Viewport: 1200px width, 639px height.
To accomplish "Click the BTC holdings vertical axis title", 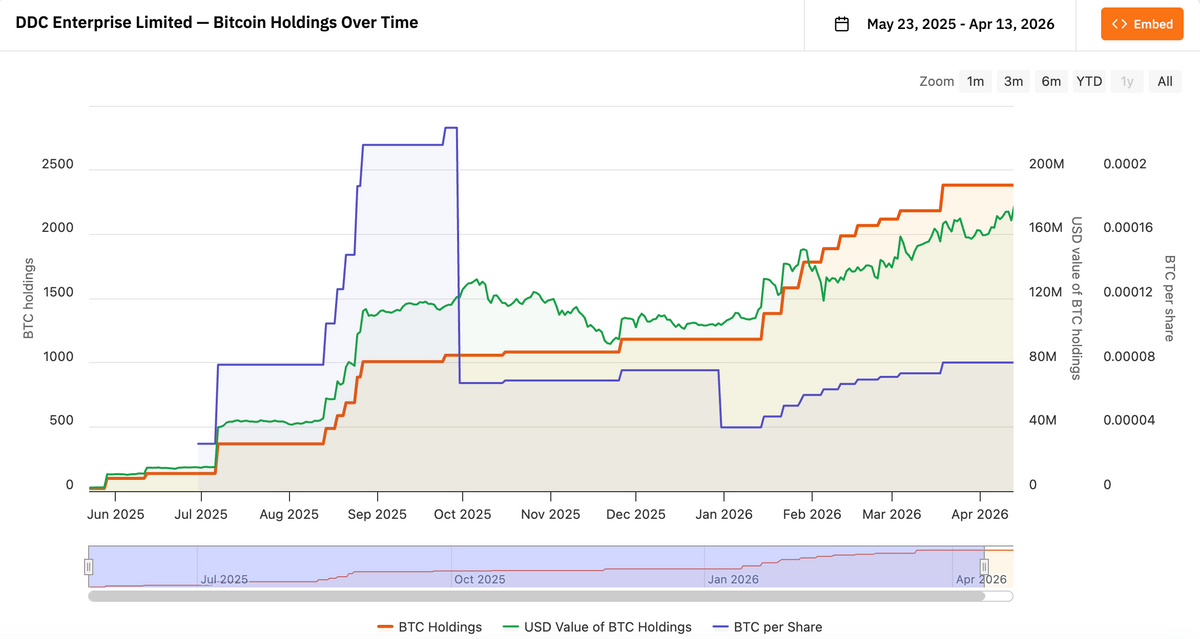I will coord(29,298).
